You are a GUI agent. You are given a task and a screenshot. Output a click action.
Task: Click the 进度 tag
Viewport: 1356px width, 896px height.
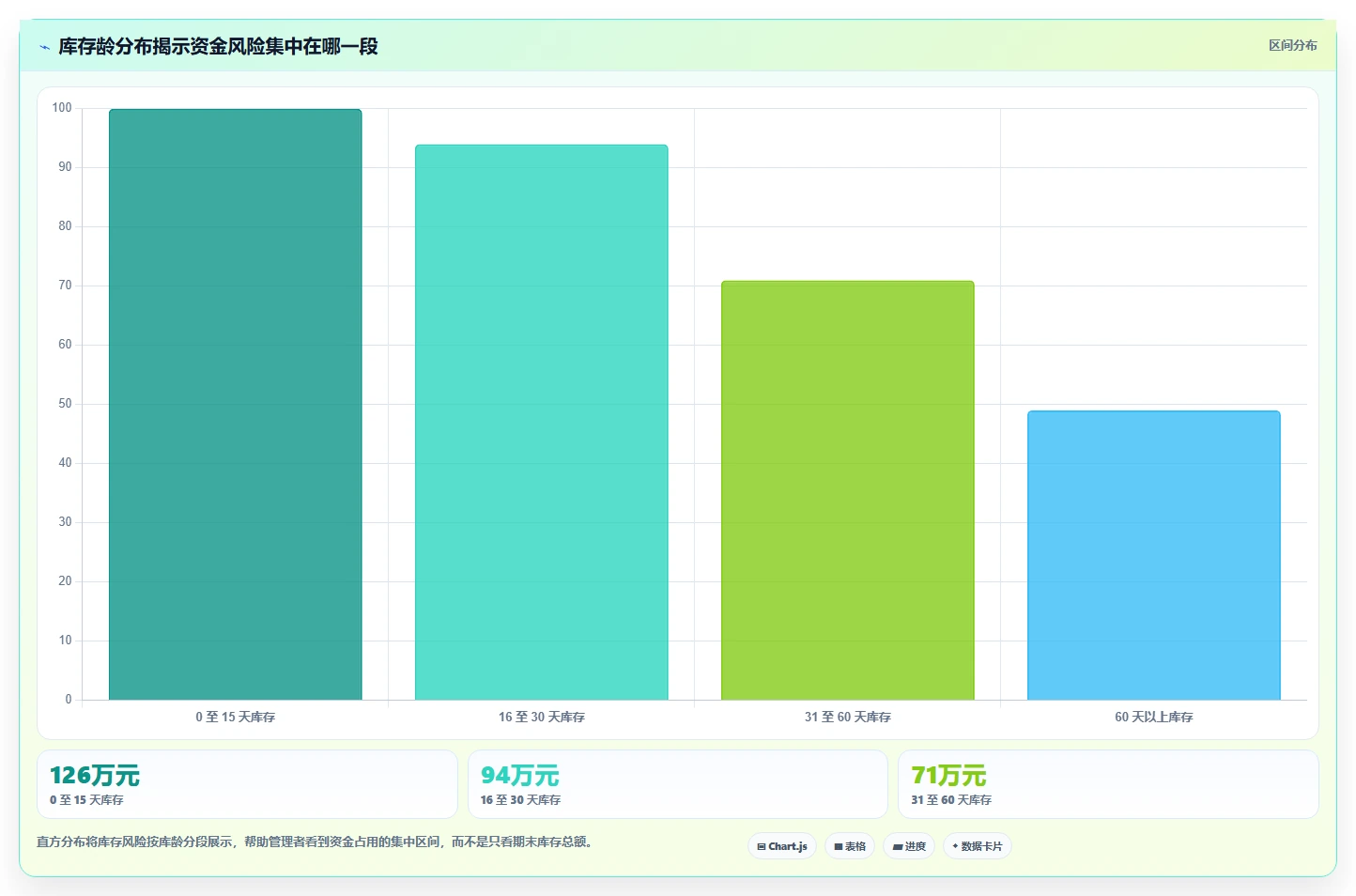point(909,846)
